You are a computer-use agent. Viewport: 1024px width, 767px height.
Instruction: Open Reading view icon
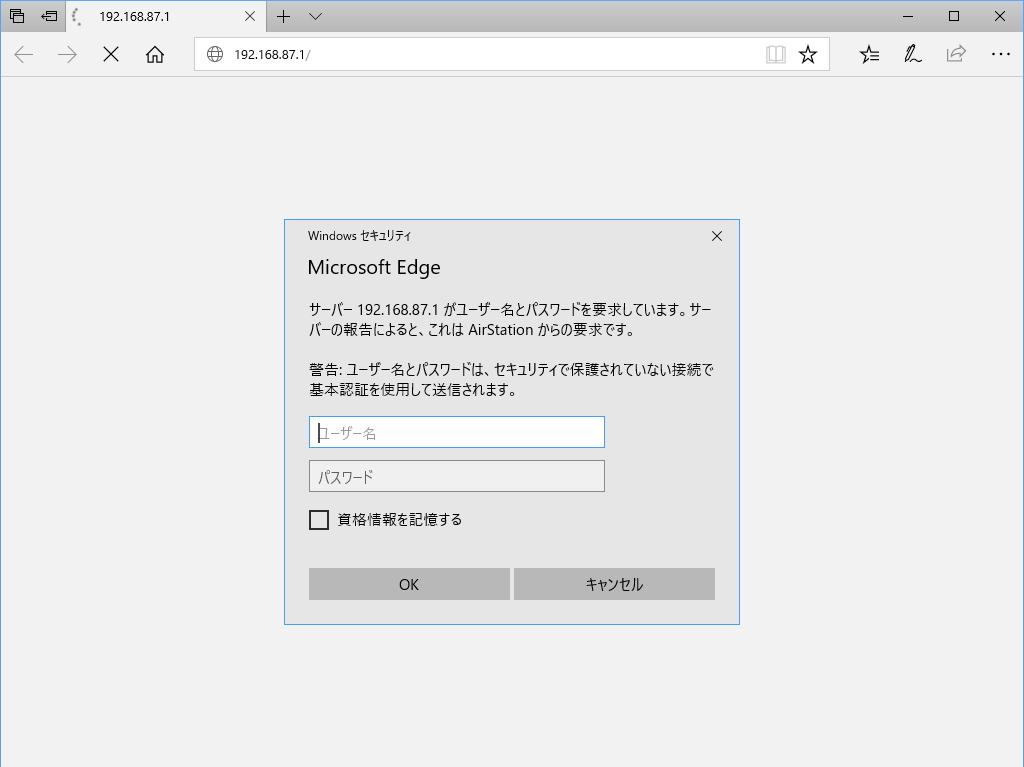776,55
